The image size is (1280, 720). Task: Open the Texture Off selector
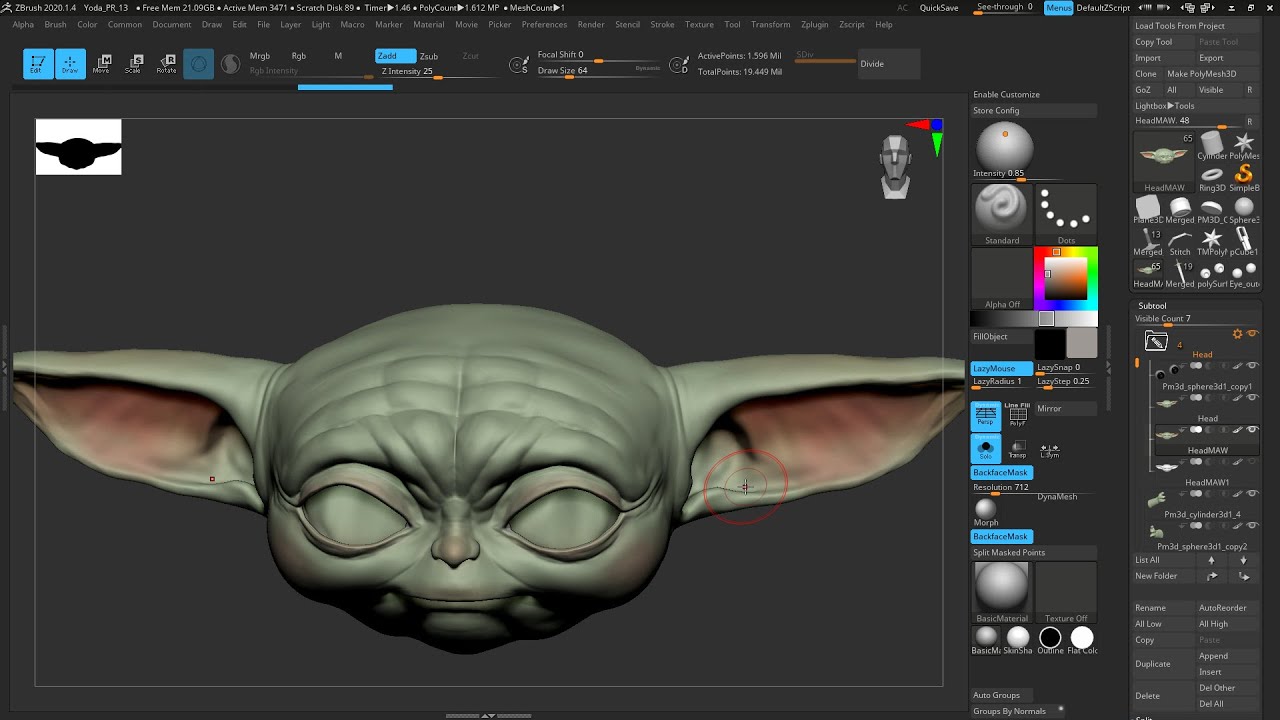(1066, 592)
